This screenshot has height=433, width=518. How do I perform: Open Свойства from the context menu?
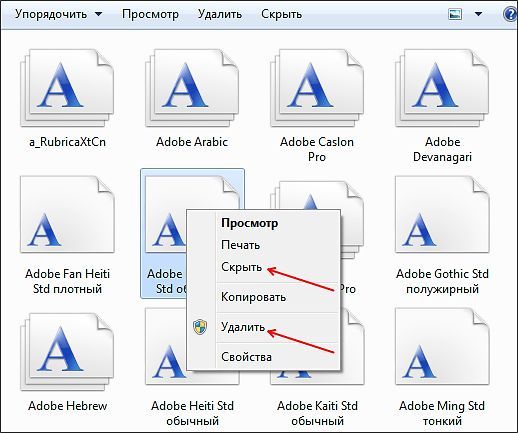(246, 357)
